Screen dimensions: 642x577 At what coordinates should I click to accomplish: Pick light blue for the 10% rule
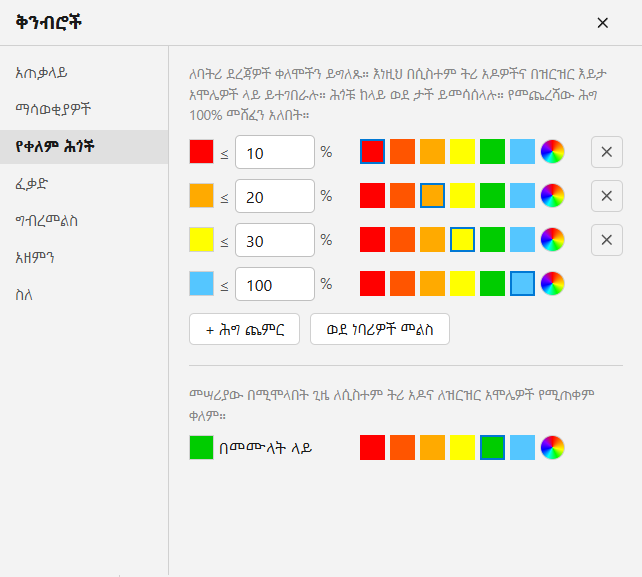[522, 152]
